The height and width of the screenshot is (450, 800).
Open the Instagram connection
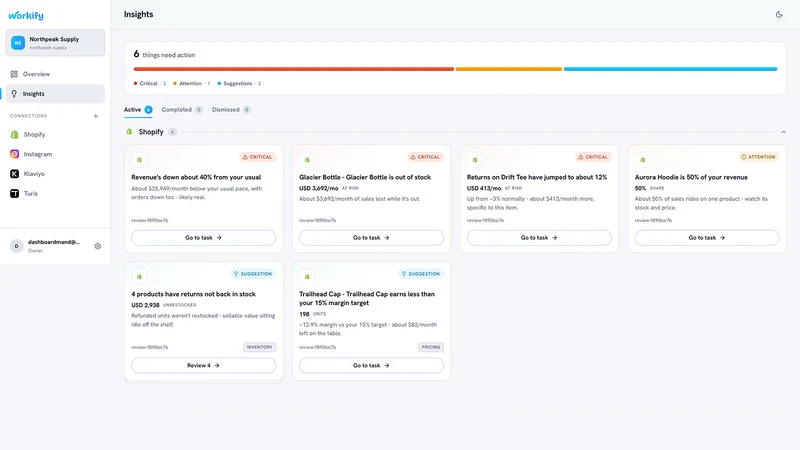pos(55,154)
